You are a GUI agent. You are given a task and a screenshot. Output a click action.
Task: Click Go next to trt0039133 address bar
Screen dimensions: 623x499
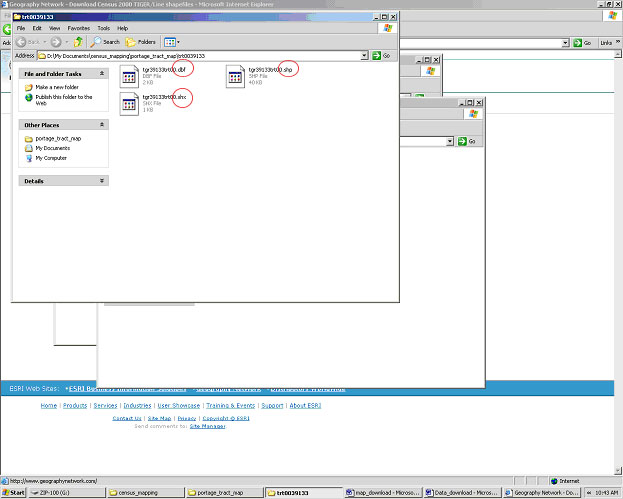point(381,56)
